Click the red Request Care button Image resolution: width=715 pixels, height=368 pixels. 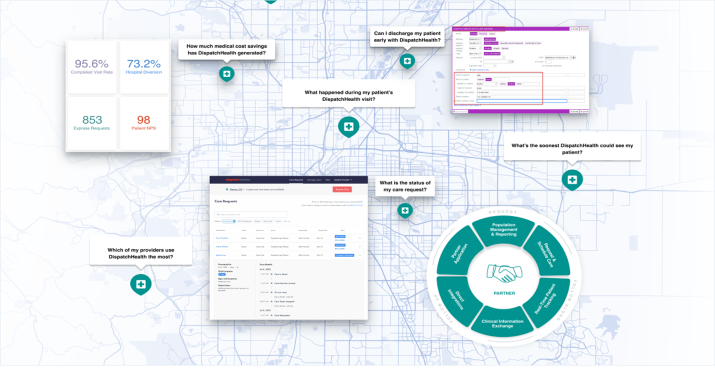342,189
